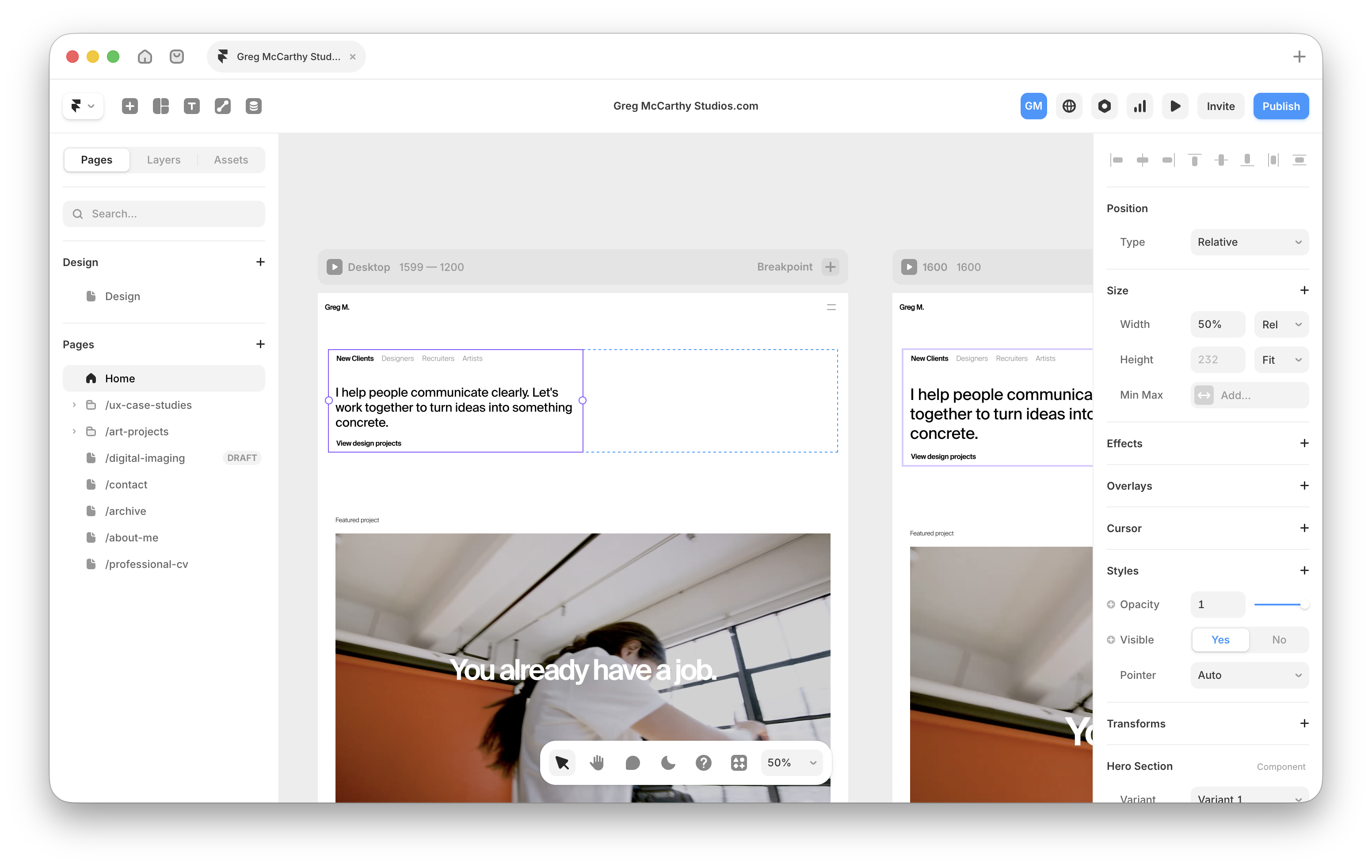
Task: Open the Design page item
Action: [x=164, y=296]
